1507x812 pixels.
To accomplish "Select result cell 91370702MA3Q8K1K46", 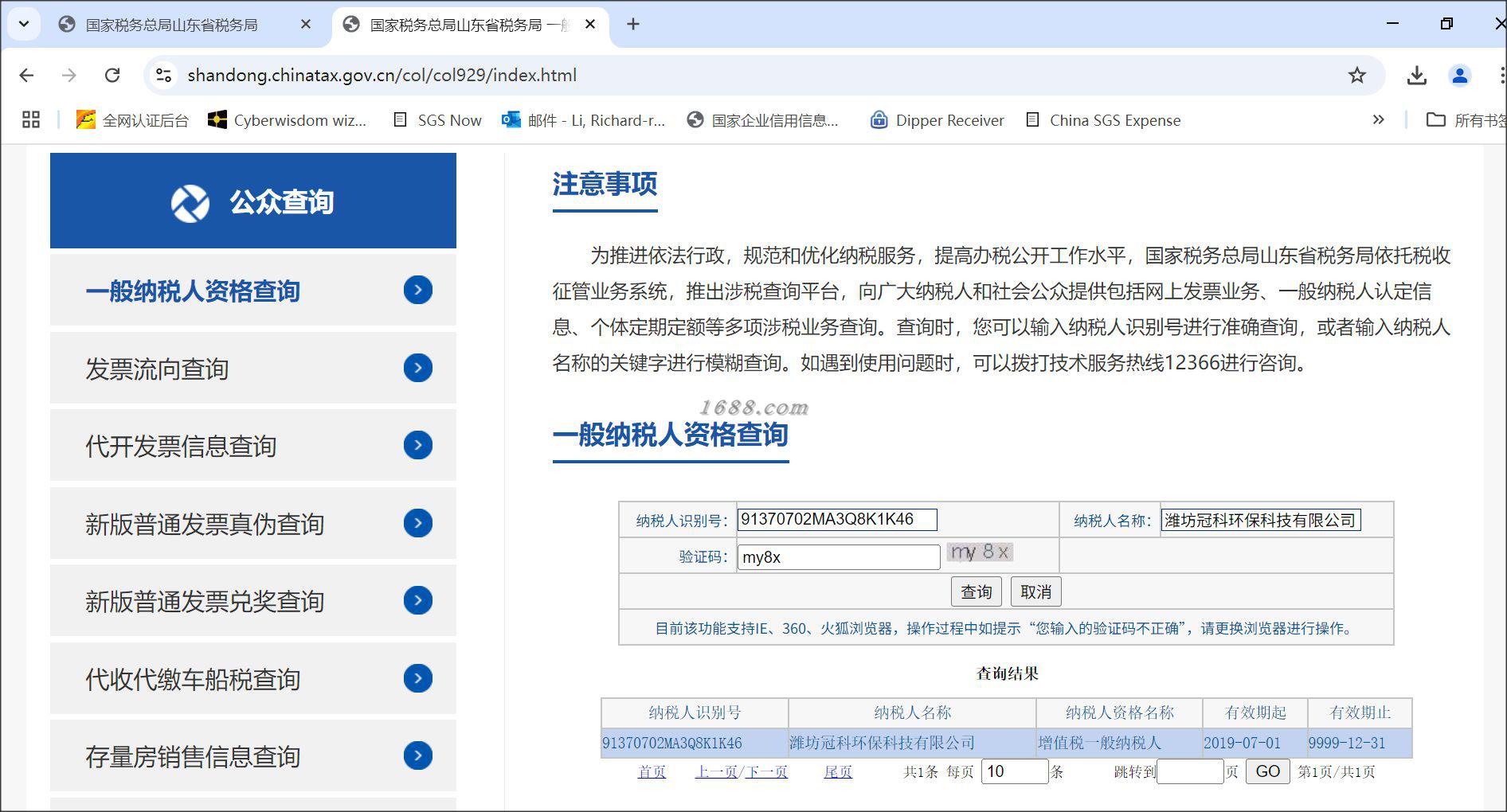I will [x=695, y=743].
